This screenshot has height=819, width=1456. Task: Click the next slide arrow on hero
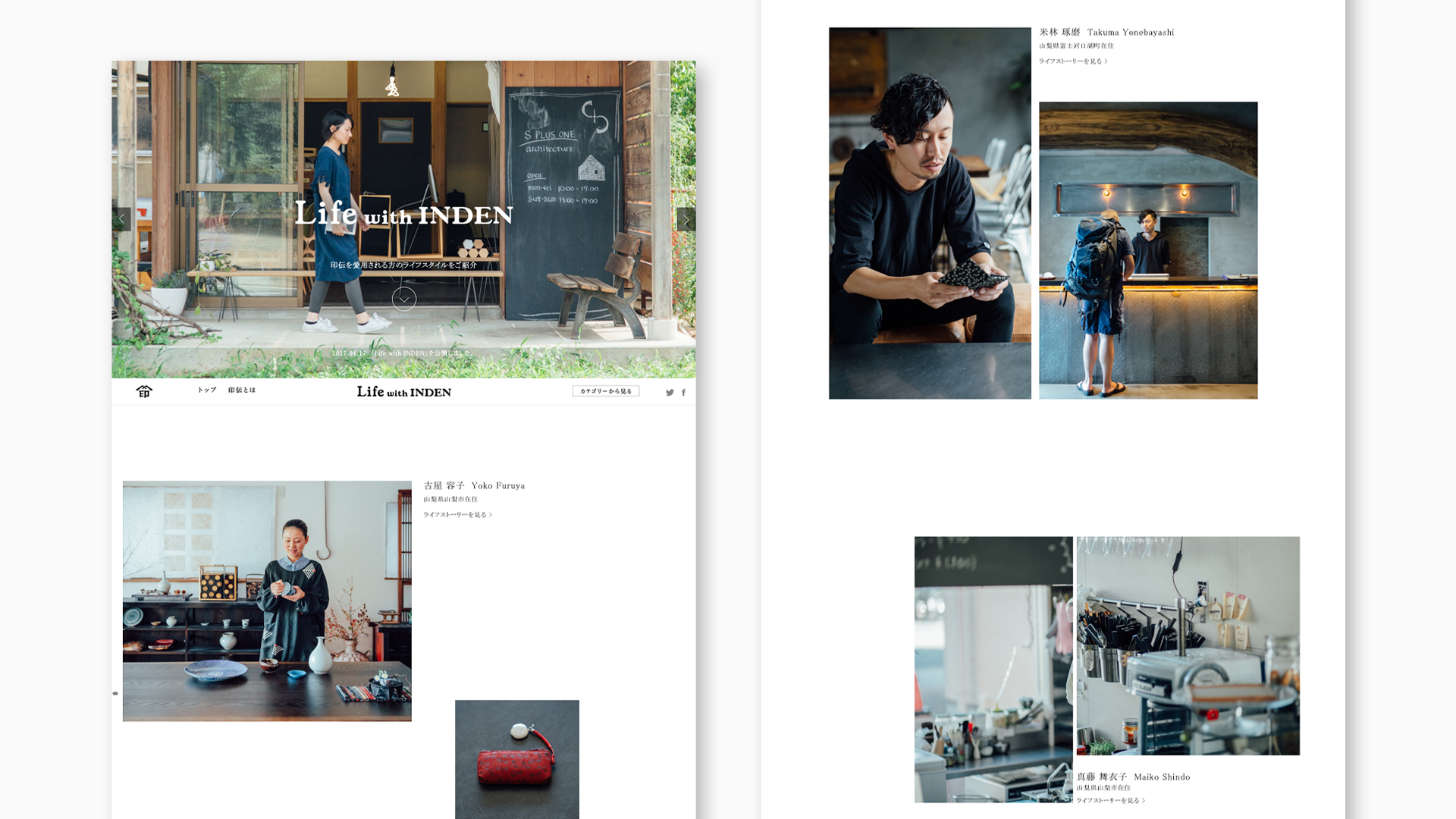(x=686, y=219)
